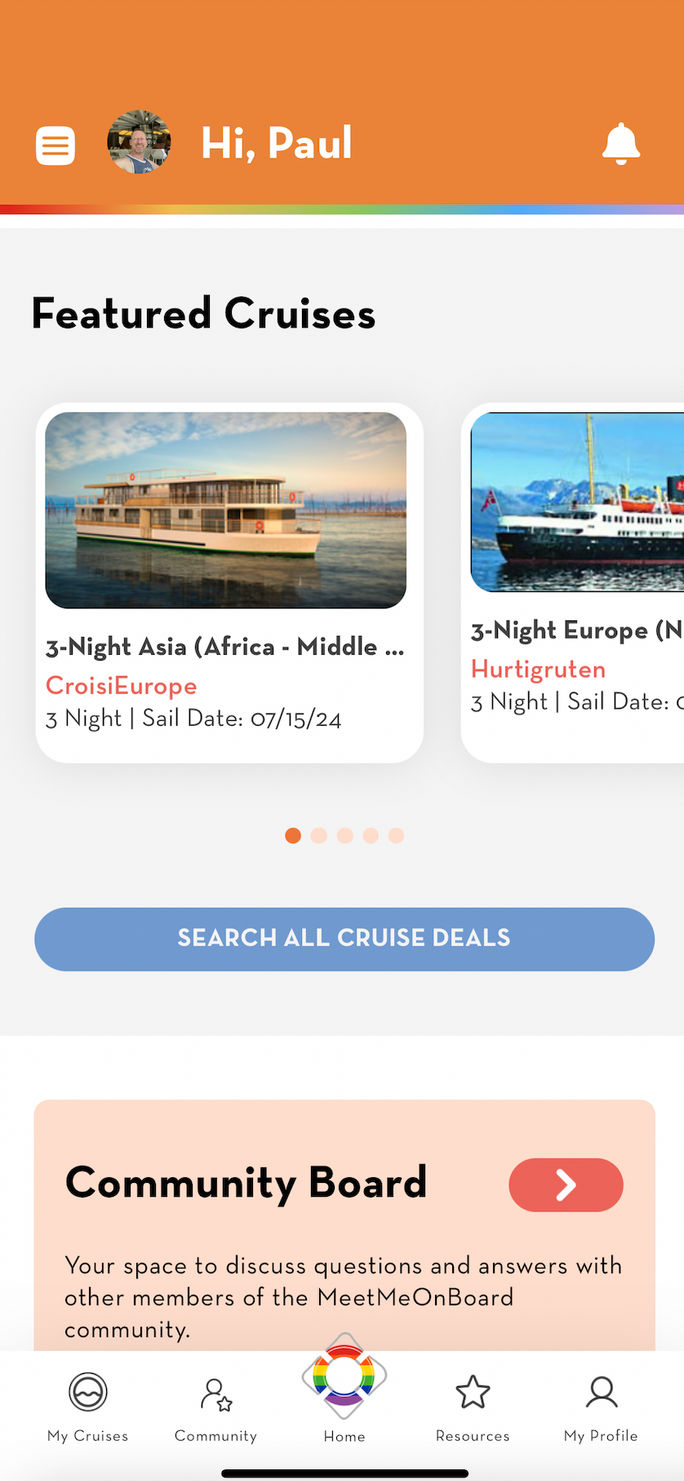Open the navigation menu via hamburger icon

click(55, 145)
